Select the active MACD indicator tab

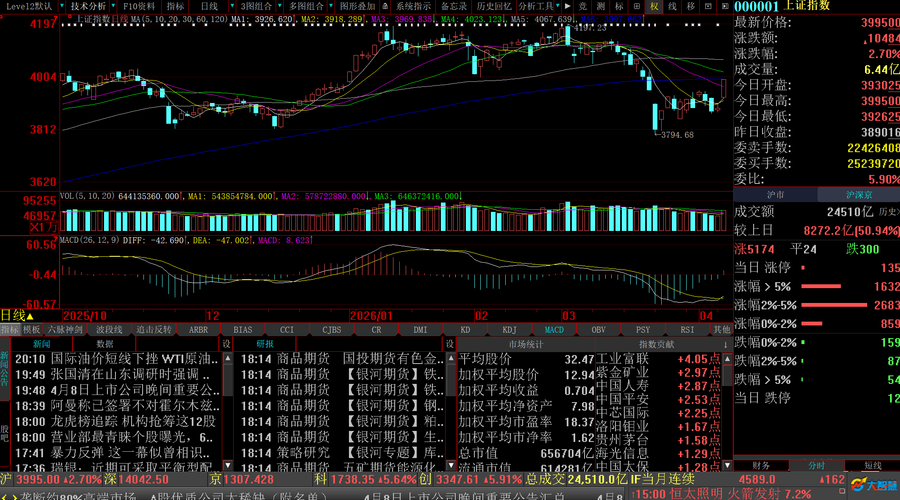point(554,330)
